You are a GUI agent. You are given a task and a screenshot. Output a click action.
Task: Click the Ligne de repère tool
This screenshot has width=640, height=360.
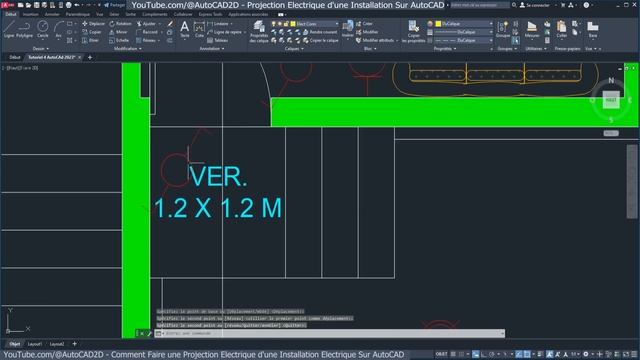pyautogui.click(x=224, y=32)
